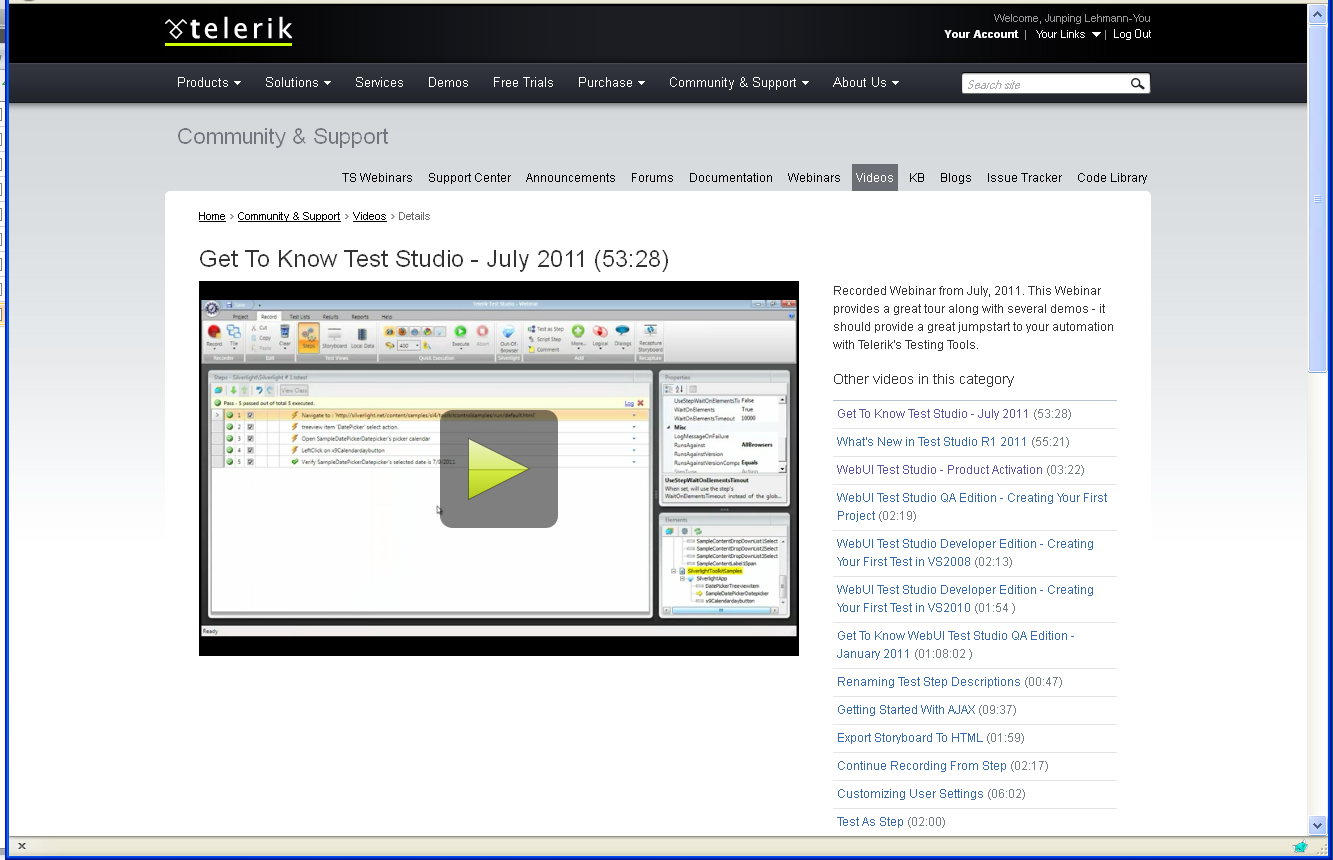Click the Videos breadcrumb link
Screen dimensions: 1333x860
point(369,216)
